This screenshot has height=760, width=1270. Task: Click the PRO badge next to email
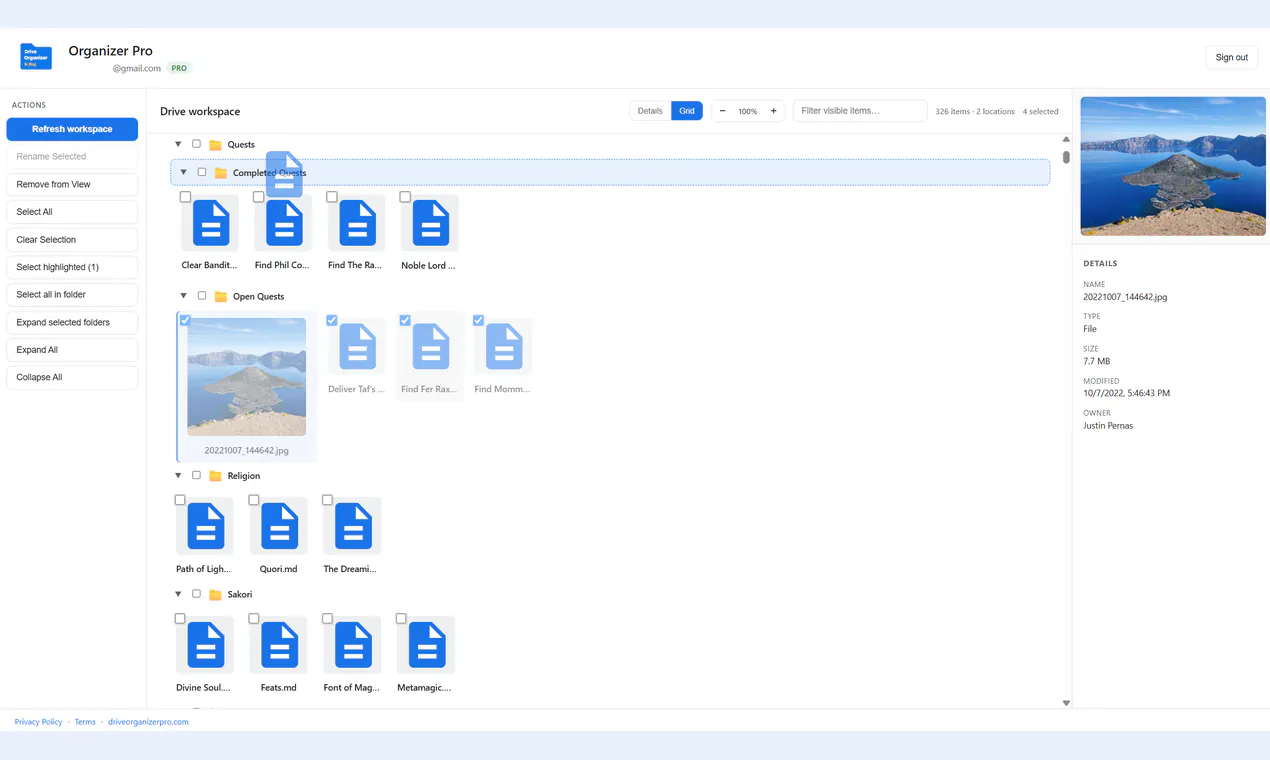(x=179, y=68)
